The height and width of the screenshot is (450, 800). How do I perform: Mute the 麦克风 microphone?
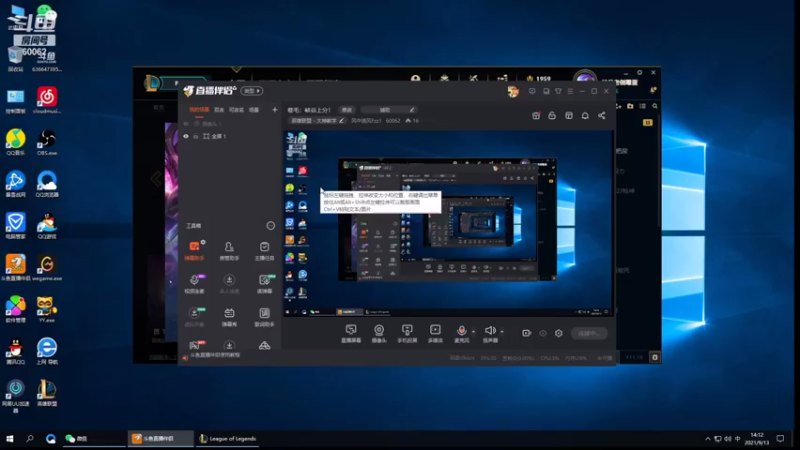462,331
